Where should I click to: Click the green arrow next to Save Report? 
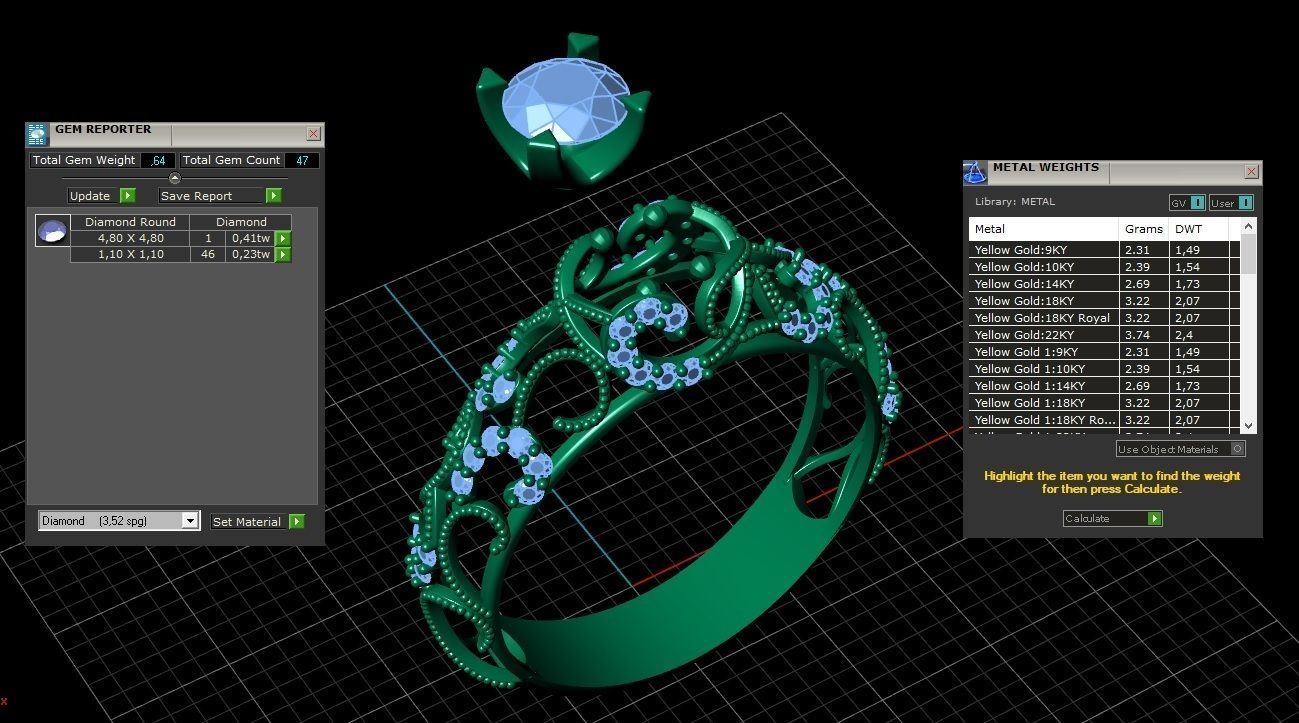(x=273, y=195)
